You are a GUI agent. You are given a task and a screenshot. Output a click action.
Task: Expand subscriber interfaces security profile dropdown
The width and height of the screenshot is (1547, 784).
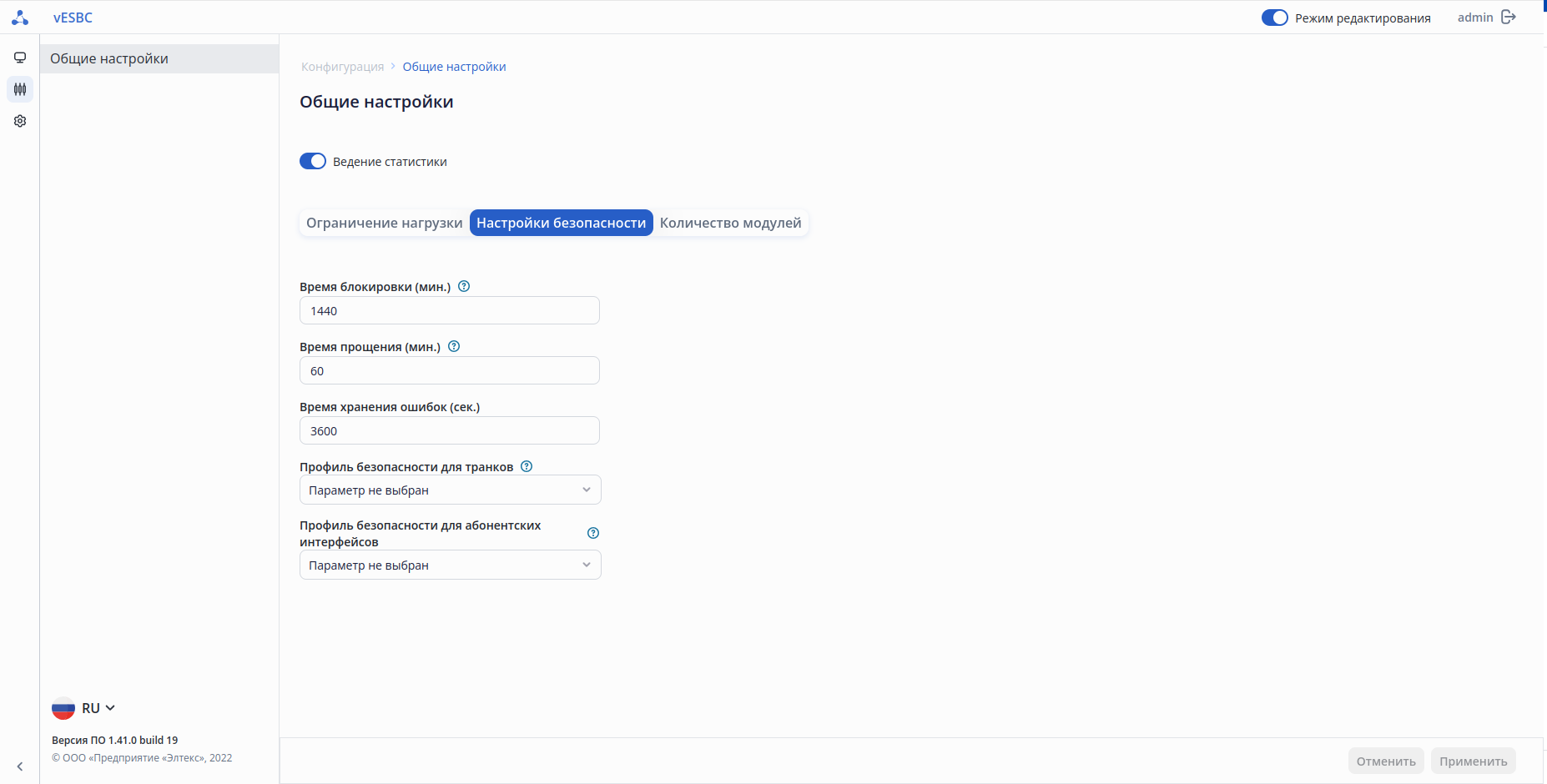(450, 565)
